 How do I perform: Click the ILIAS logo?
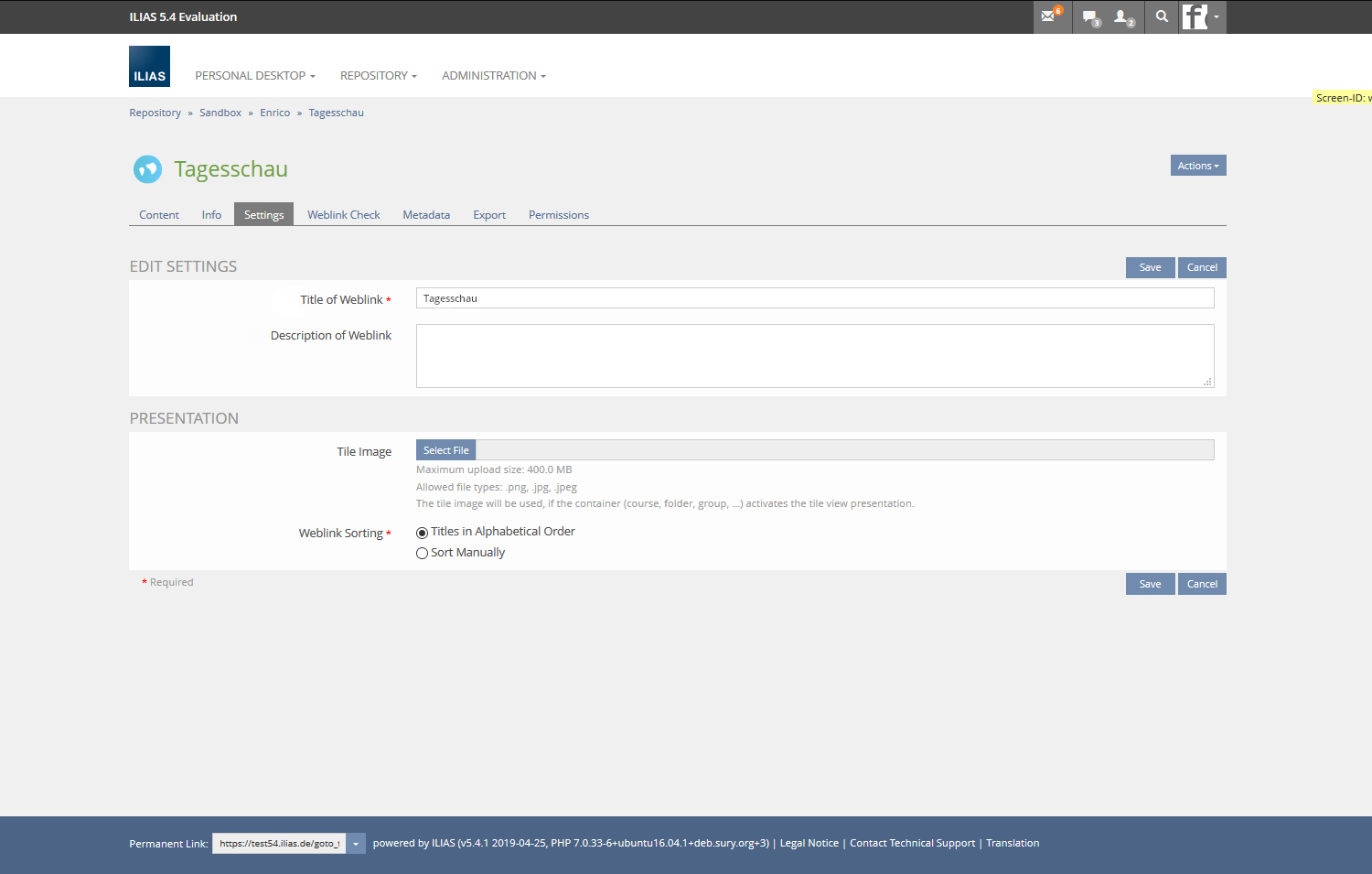point(149,67)
